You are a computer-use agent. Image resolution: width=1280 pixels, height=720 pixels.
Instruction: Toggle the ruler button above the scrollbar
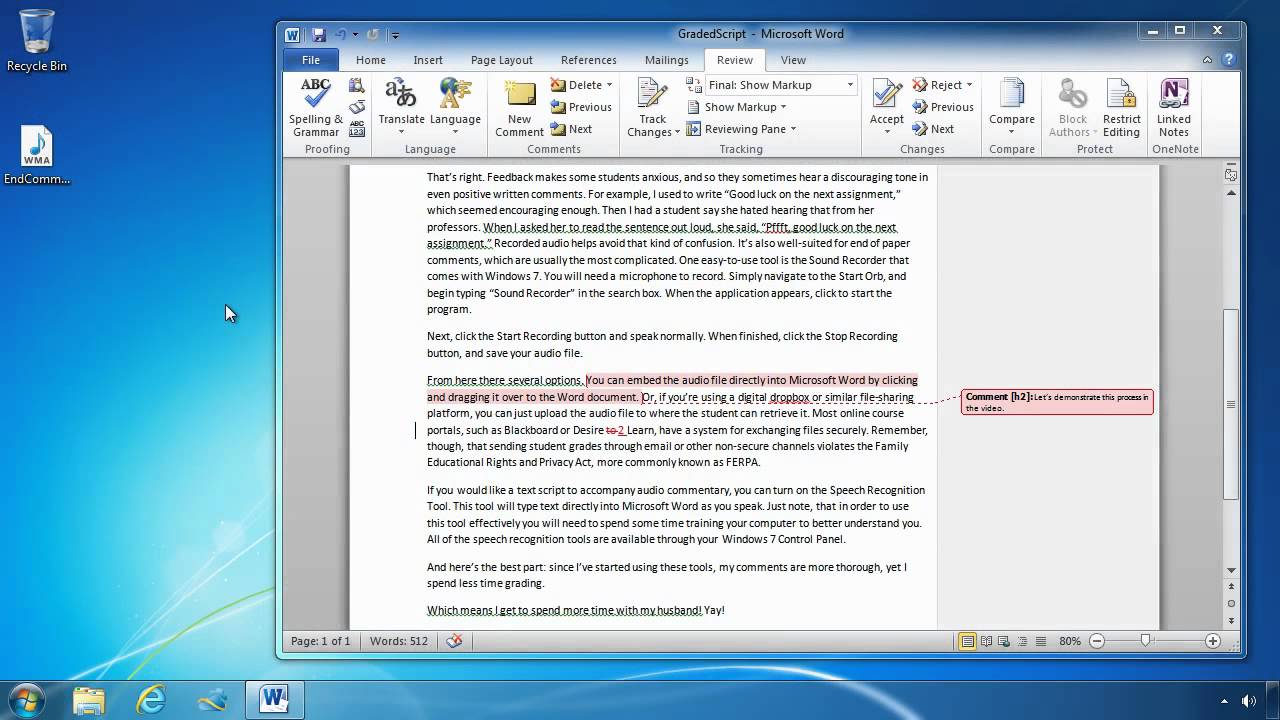click(1231, 175)
